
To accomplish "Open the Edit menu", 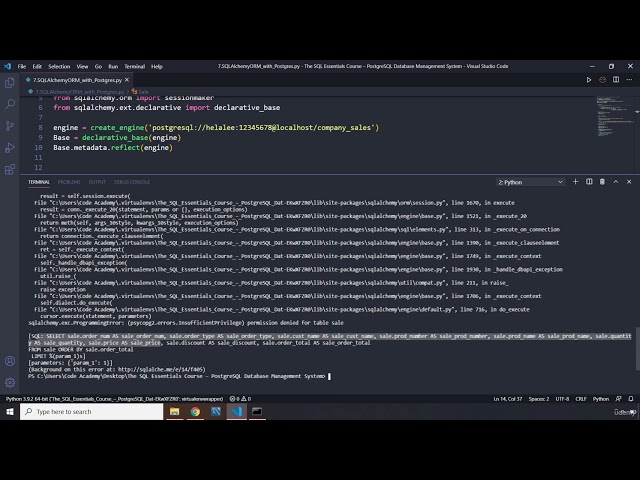I will [37, 67].
